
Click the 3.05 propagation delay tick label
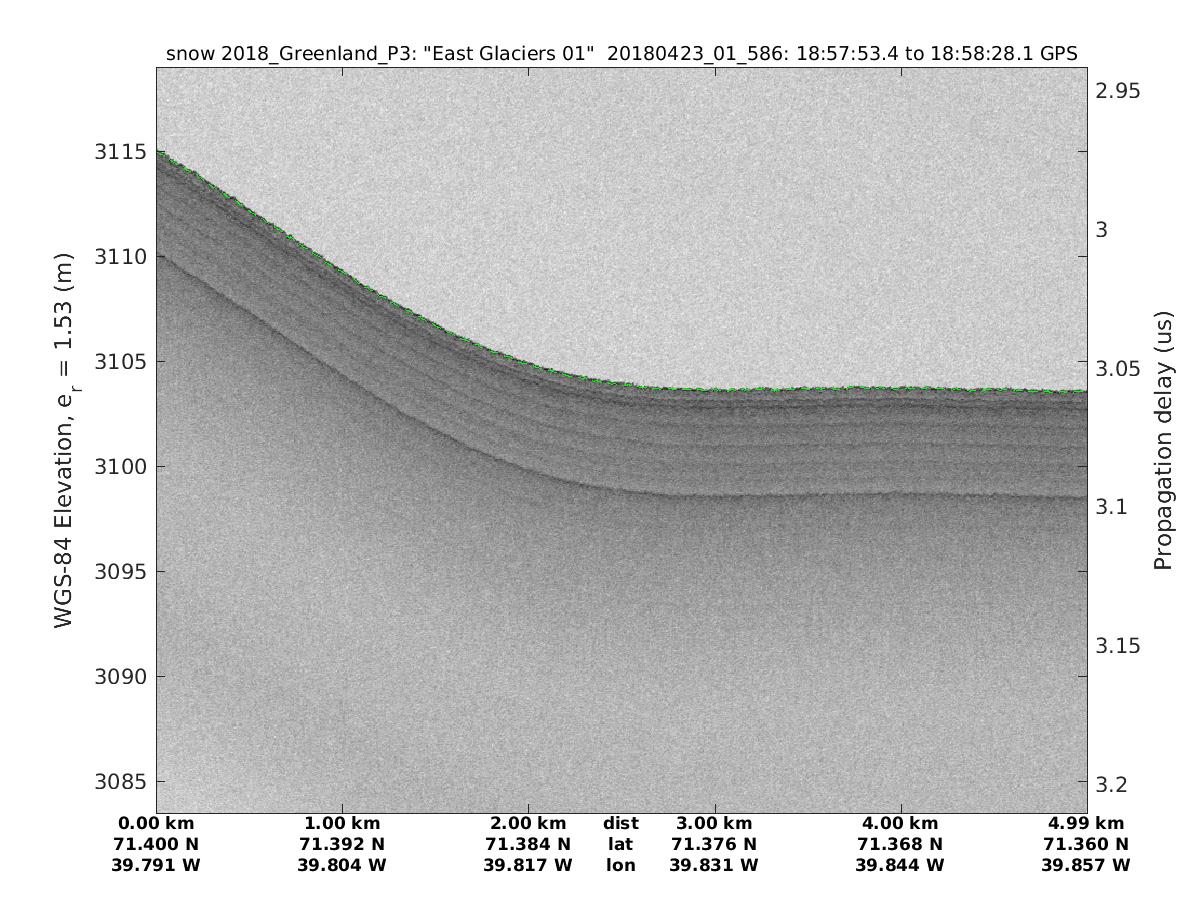pyautogui.click(x=1116, y=368)
